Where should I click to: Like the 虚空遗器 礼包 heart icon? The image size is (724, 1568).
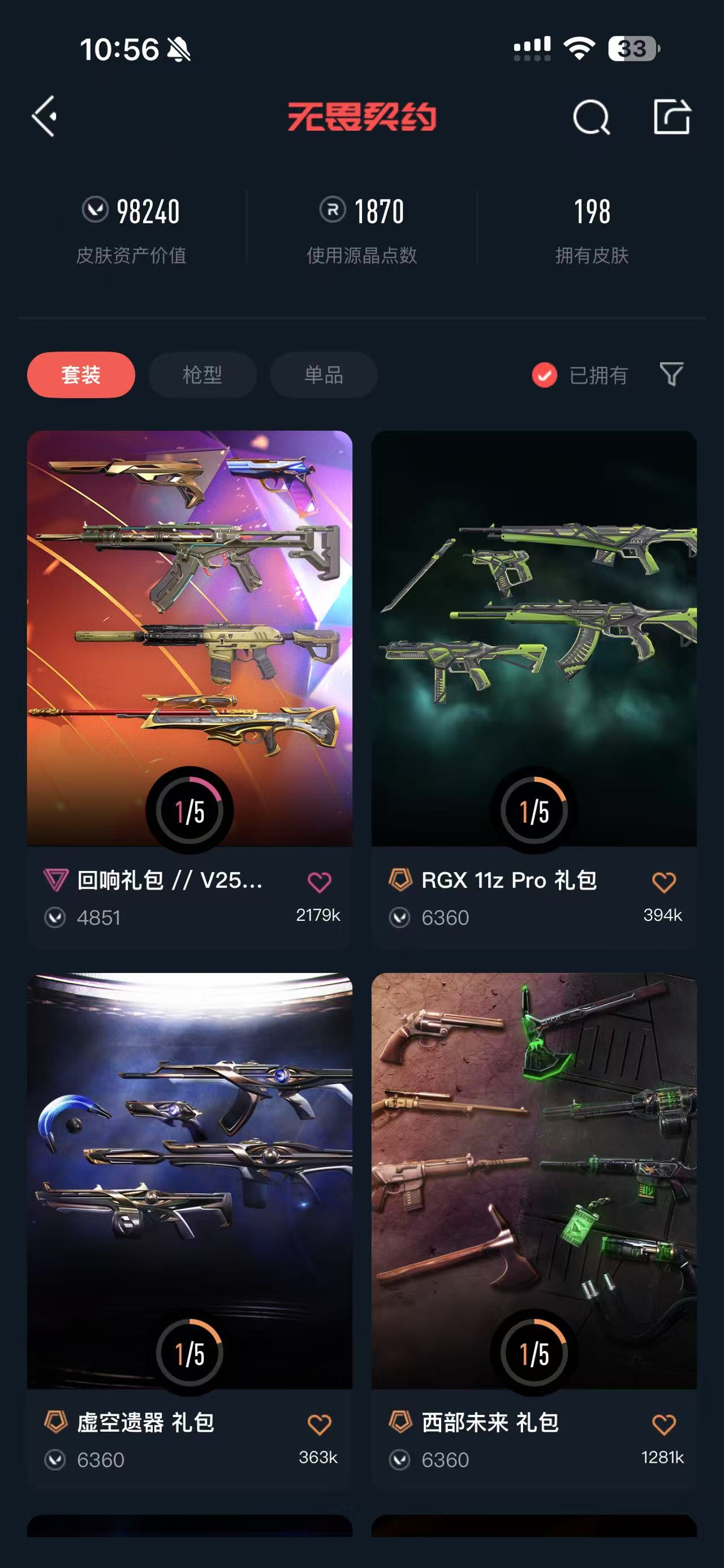(x=319, y=1424)
